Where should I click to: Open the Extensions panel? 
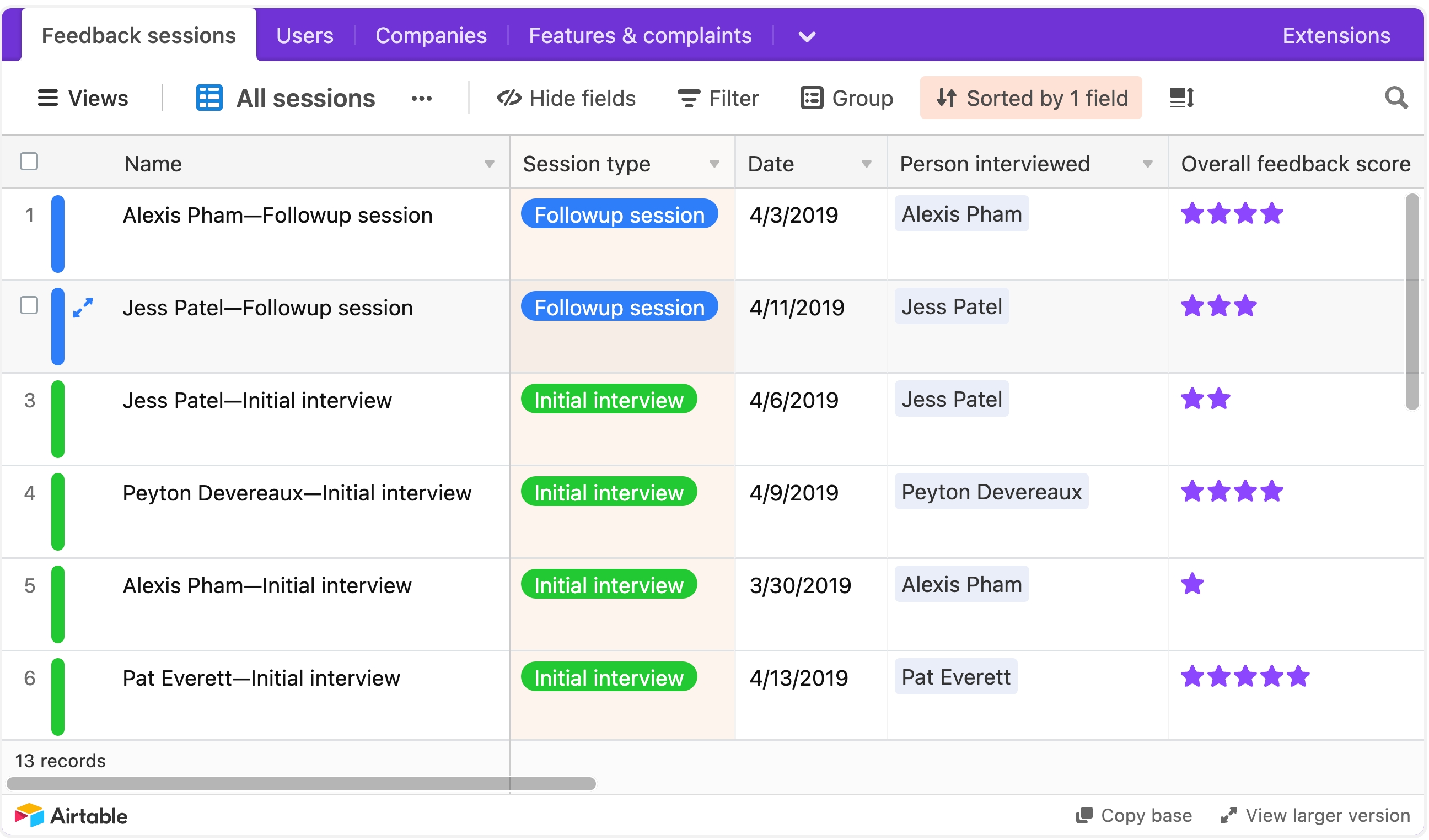pos(1337,35)
